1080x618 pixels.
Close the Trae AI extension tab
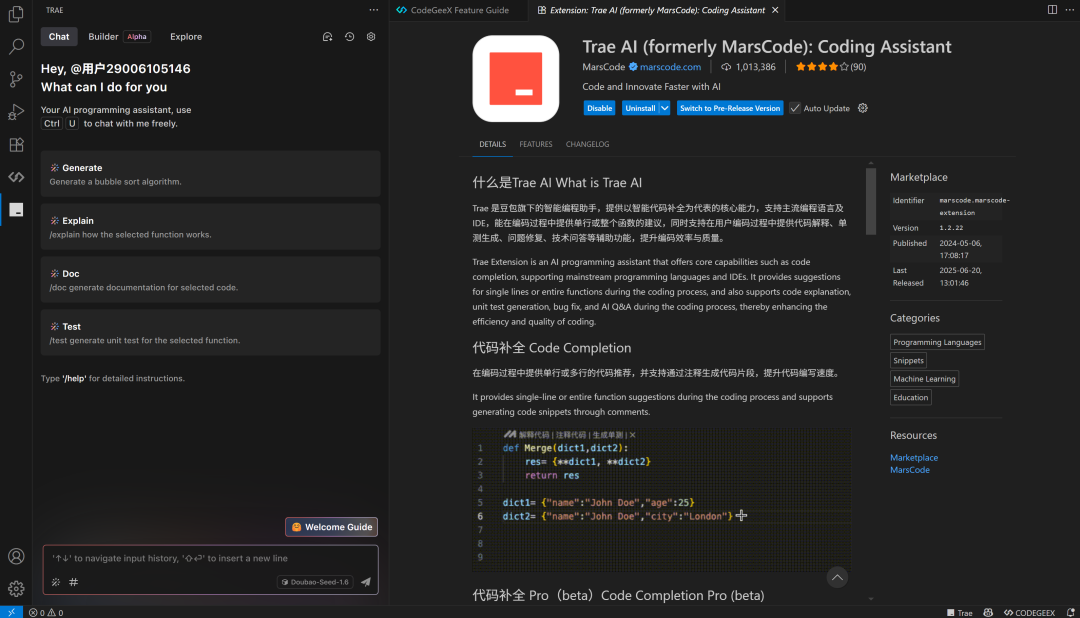[775, 10]
